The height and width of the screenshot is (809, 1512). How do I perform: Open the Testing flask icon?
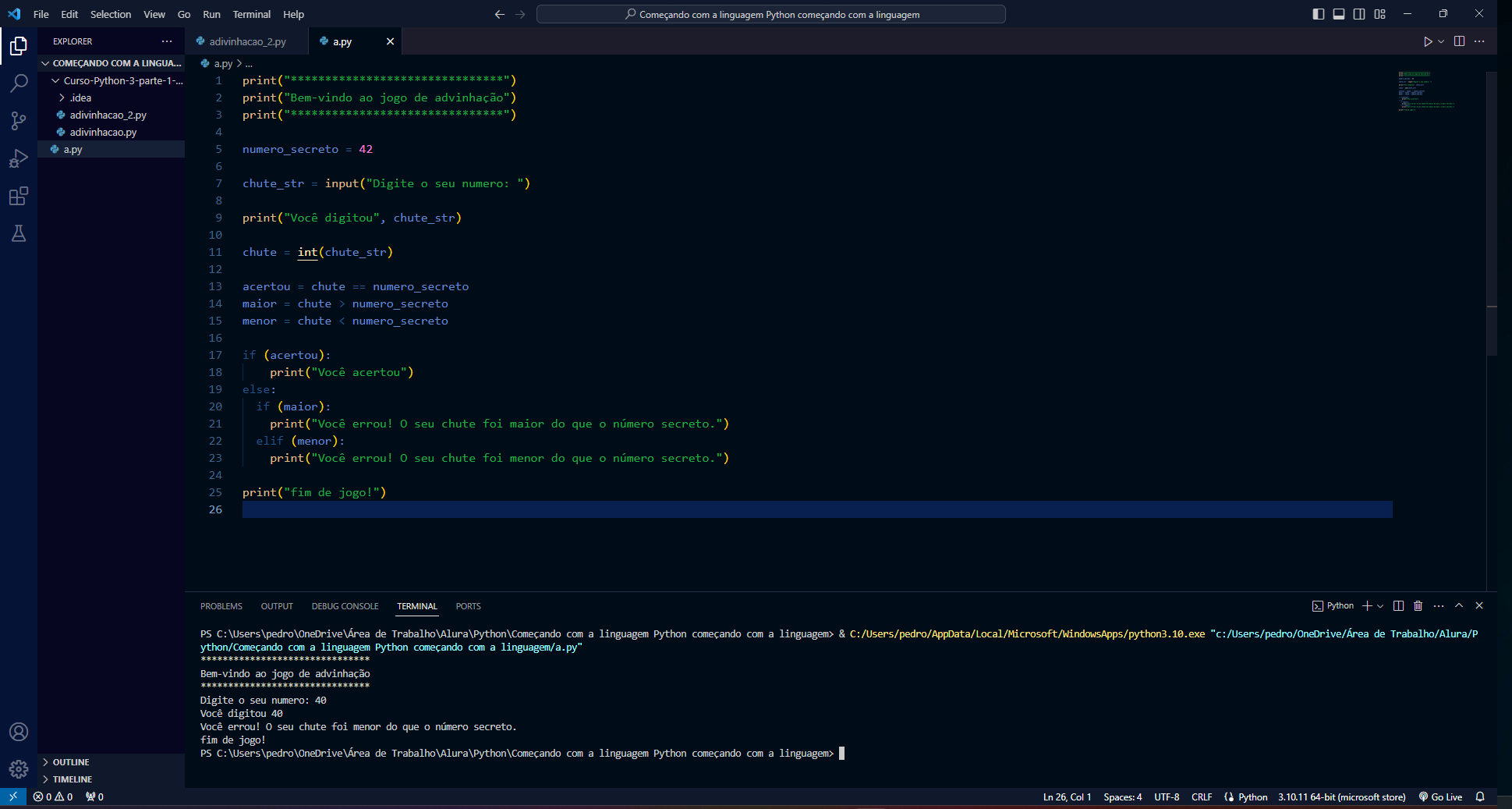(19, 233)
